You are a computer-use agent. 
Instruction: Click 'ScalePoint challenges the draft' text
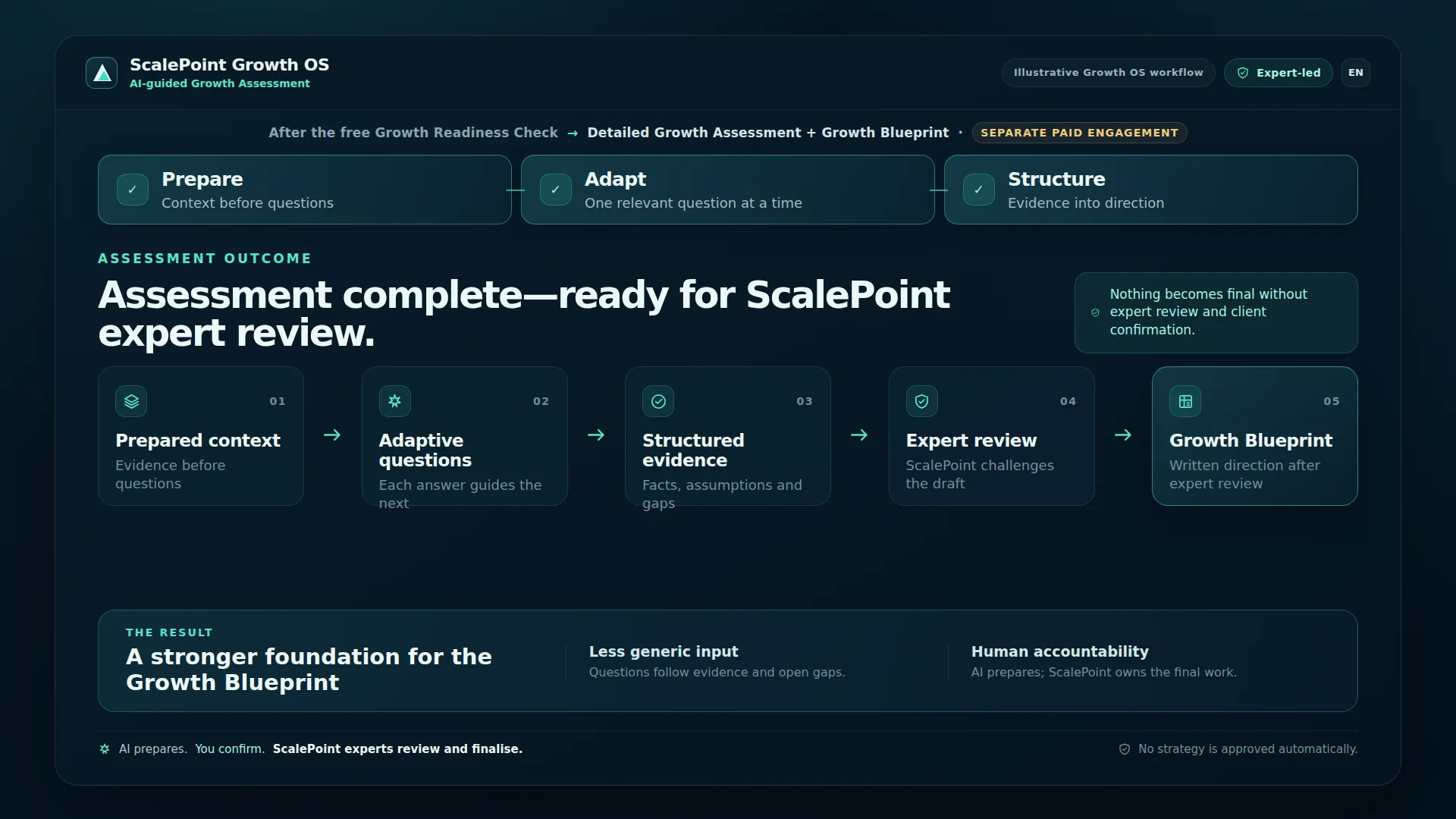pos(980,475)
